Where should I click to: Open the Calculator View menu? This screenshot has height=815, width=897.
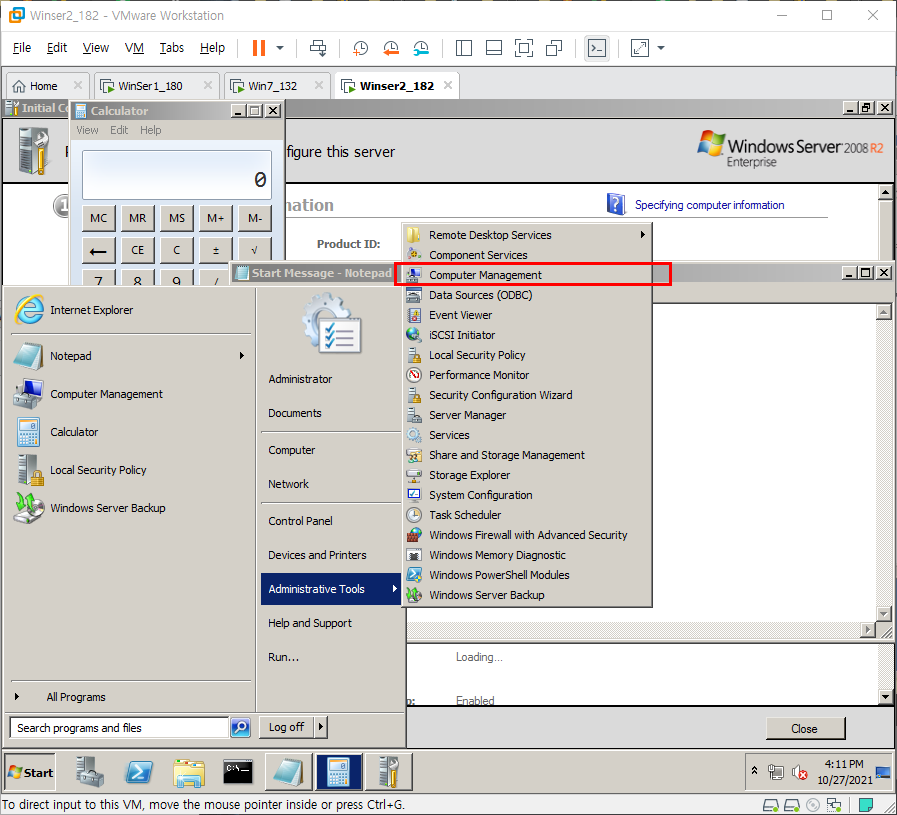click(87, 130)
